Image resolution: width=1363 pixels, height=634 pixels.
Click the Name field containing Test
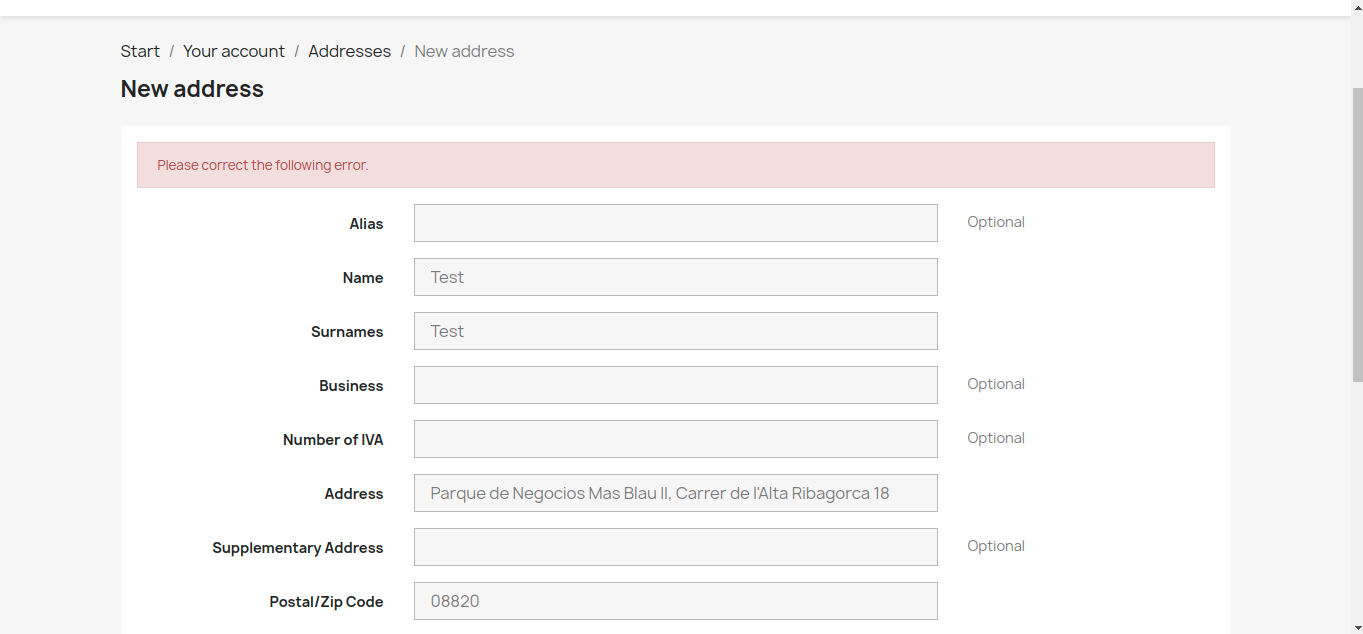tap(675, 277)
